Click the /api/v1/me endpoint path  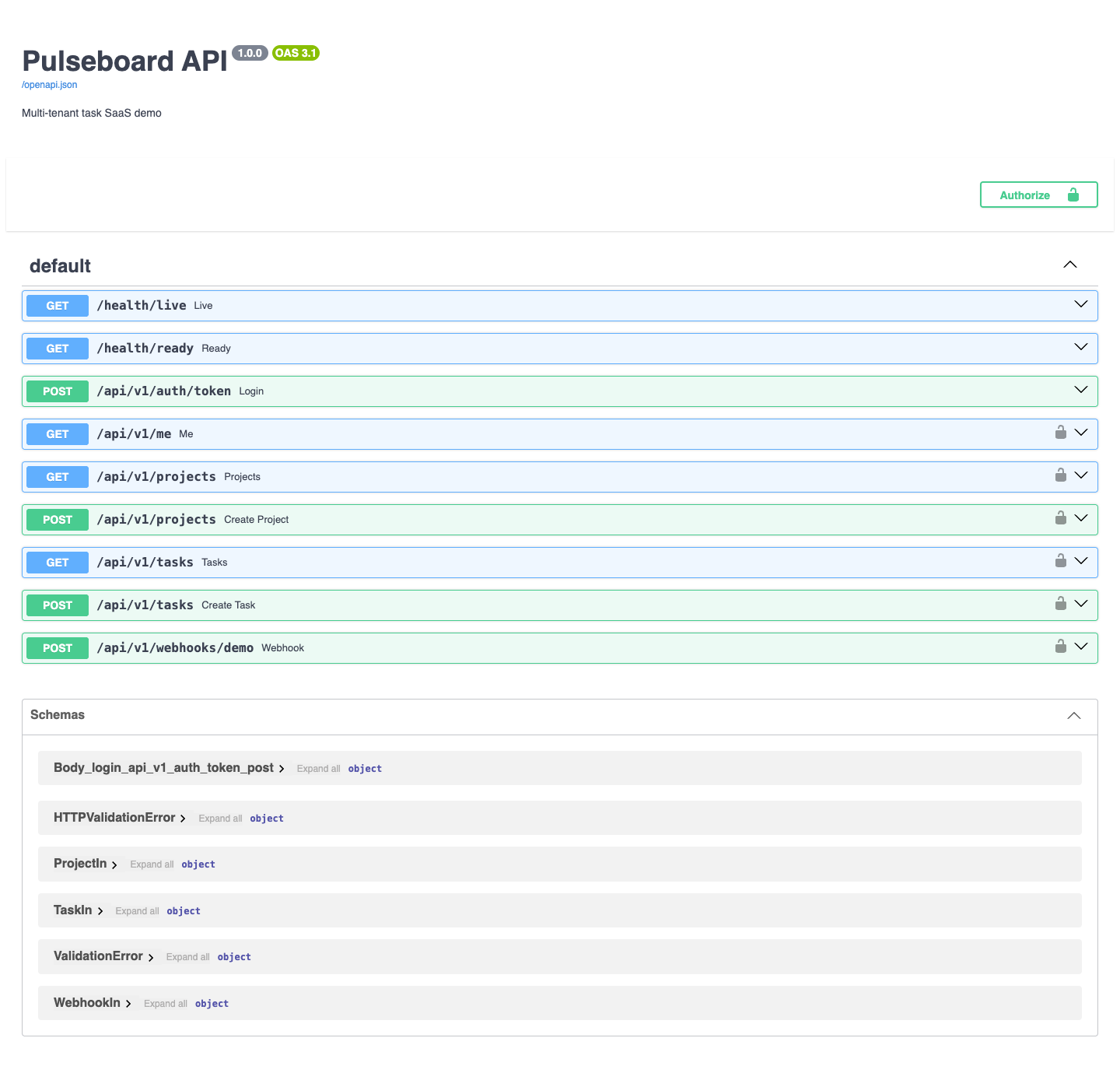tap(134, 433)
